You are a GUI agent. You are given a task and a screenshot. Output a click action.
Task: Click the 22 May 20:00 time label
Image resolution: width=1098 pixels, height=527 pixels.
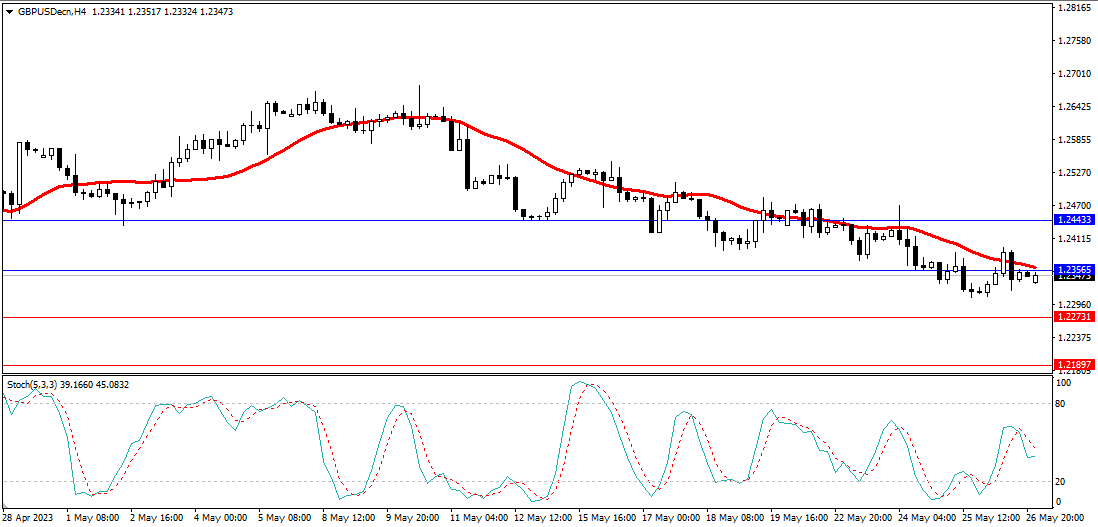(x=862, y=519)
